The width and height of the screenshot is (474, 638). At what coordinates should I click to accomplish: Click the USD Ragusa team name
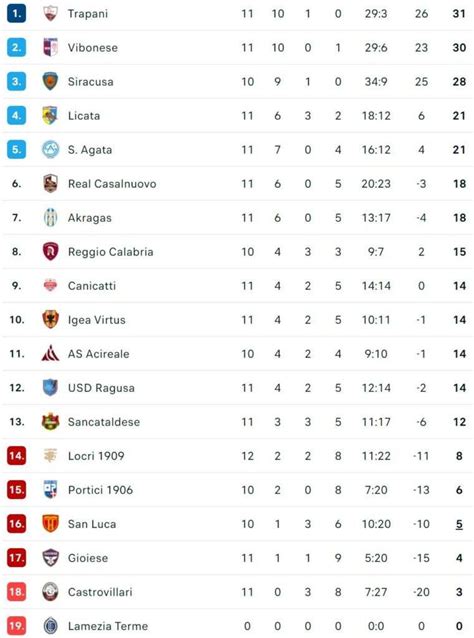(101, 388)
